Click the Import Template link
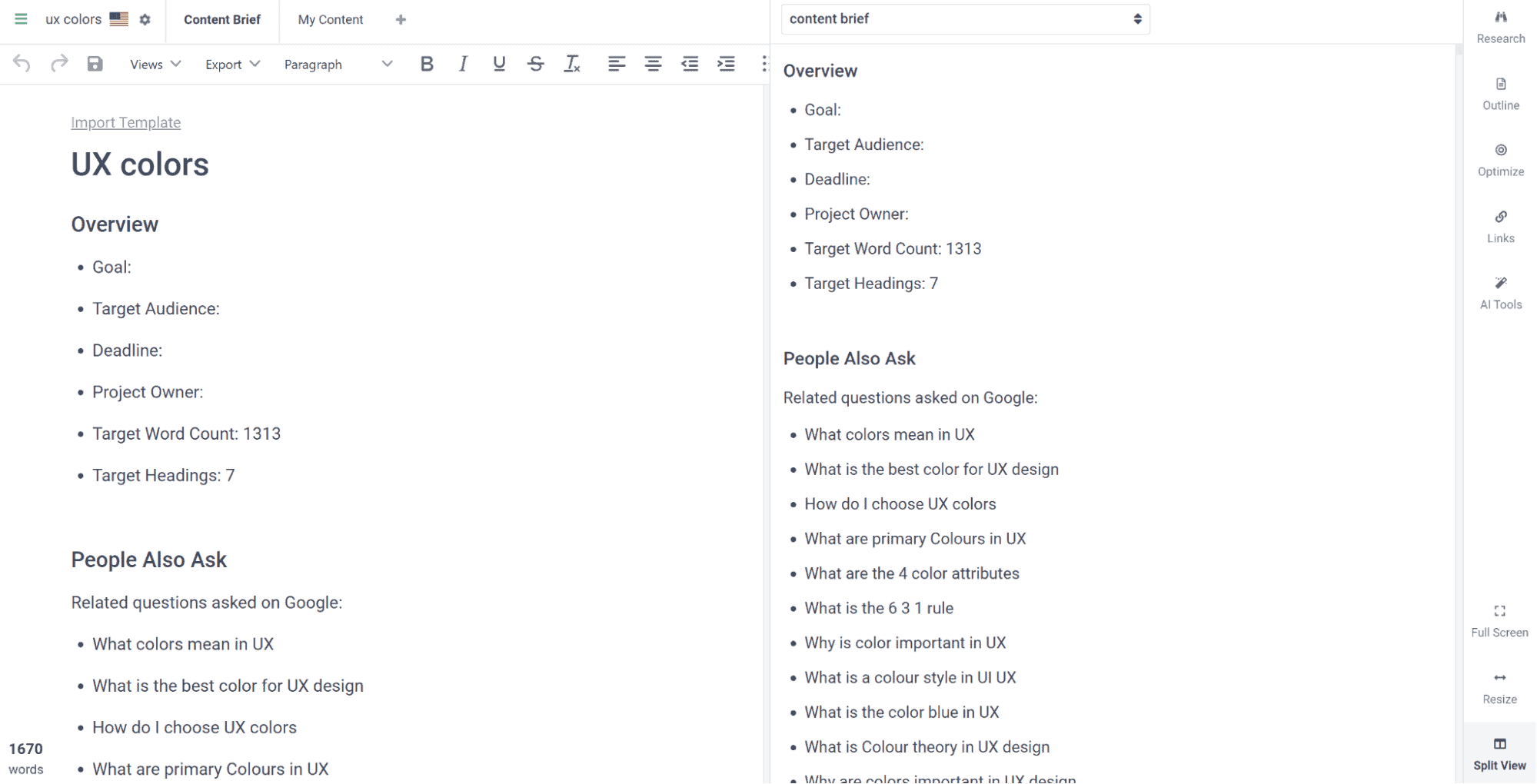This screenshot has height=784, width=1537. (125, 122)
